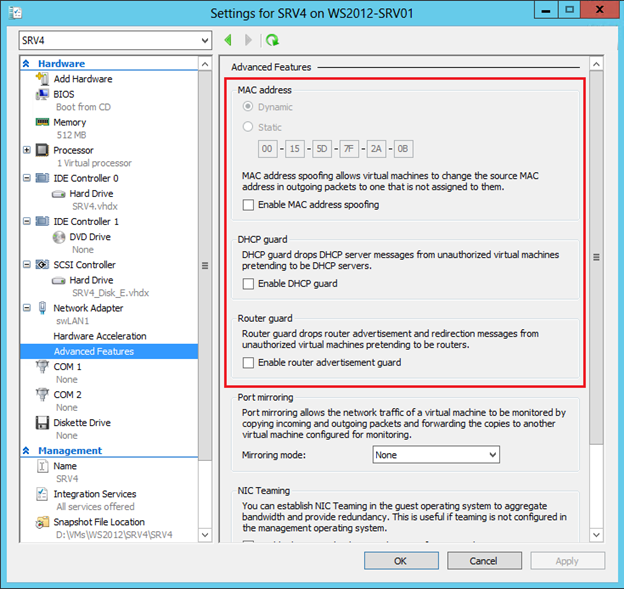Select the Static MAC address option
624x589 pixels.
[248, 127]
